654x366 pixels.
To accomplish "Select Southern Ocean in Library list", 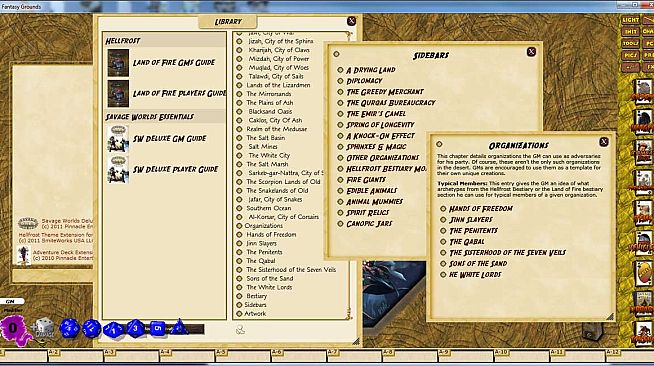I will (x=269, y=208).
